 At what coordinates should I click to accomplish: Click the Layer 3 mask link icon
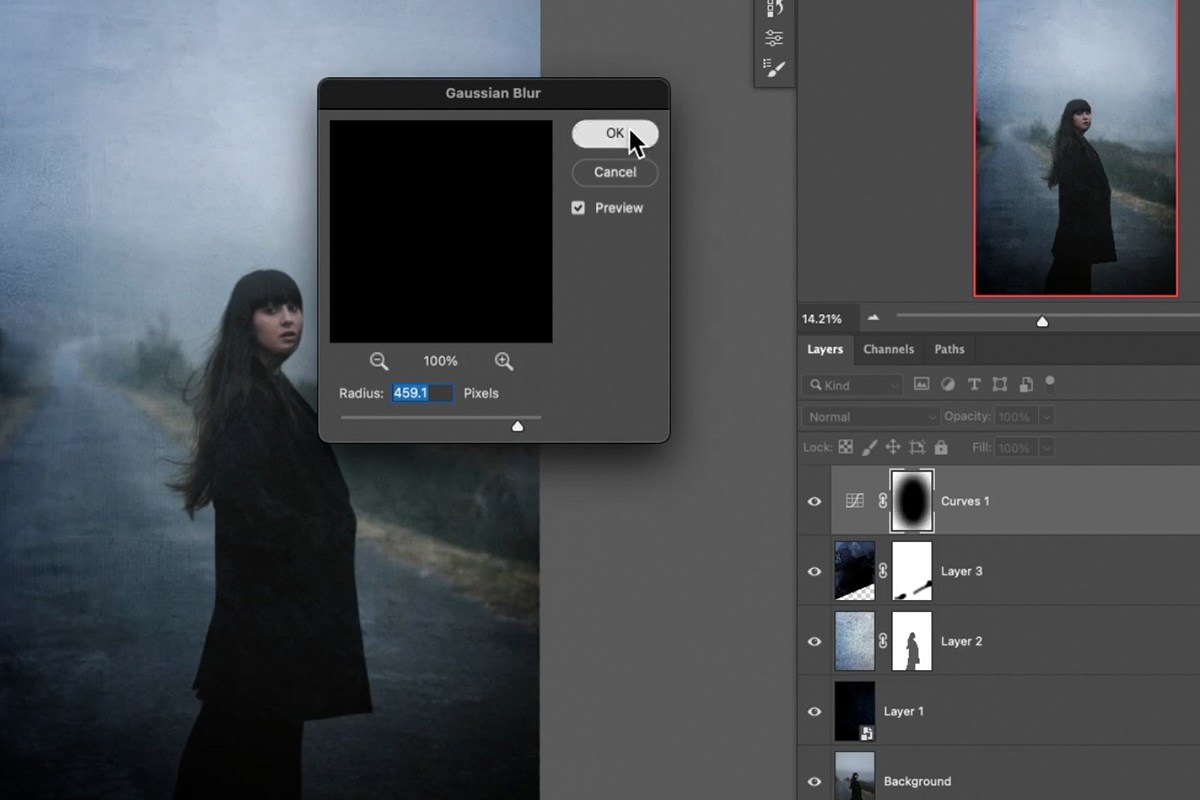coord(883,571)
